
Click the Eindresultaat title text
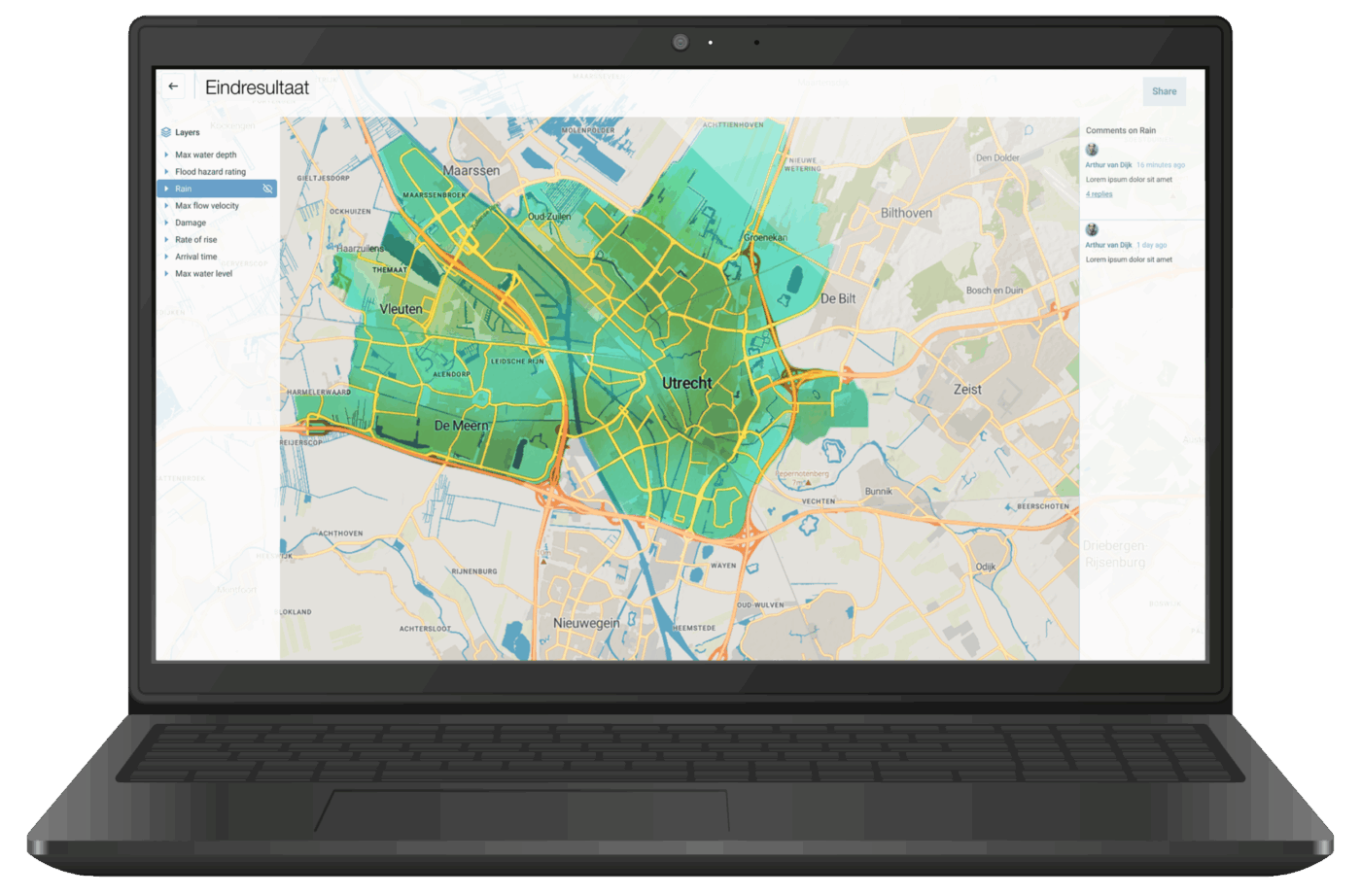pos(257,87)
